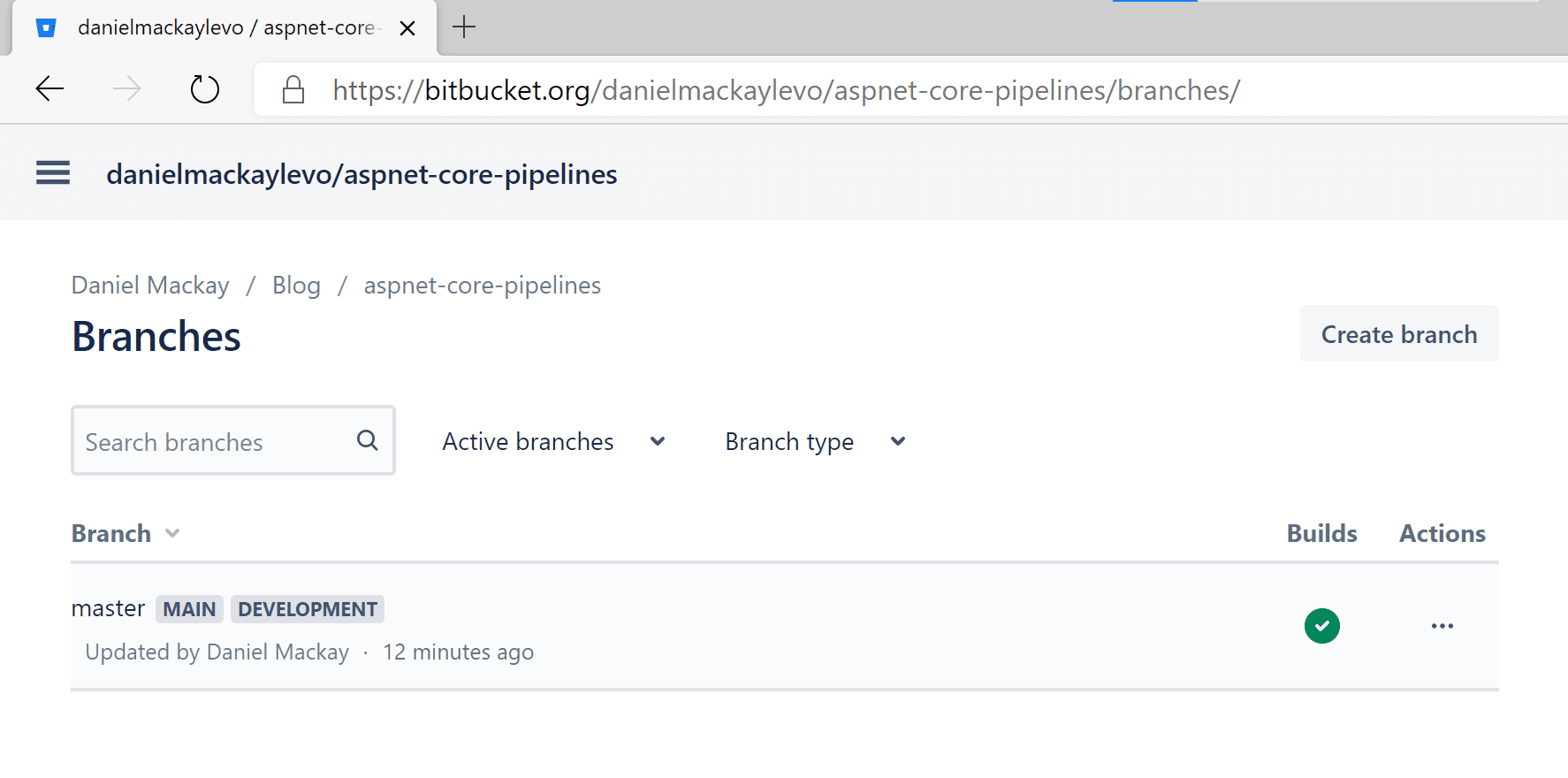Open the Blog breadcrumb link

[296, 285]
